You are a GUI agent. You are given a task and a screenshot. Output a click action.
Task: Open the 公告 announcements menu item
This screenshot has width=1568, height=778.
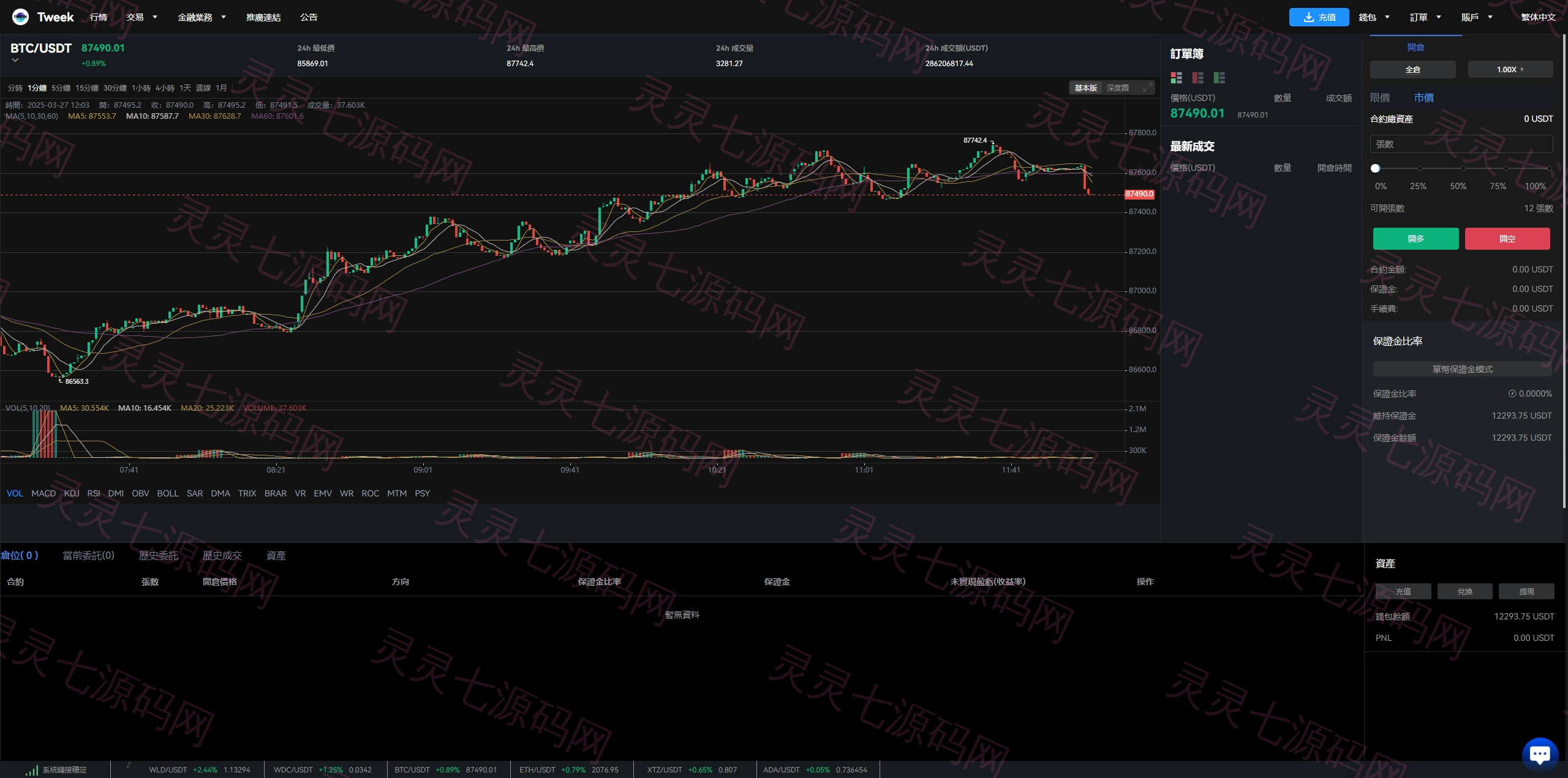[x=309, y=17]
